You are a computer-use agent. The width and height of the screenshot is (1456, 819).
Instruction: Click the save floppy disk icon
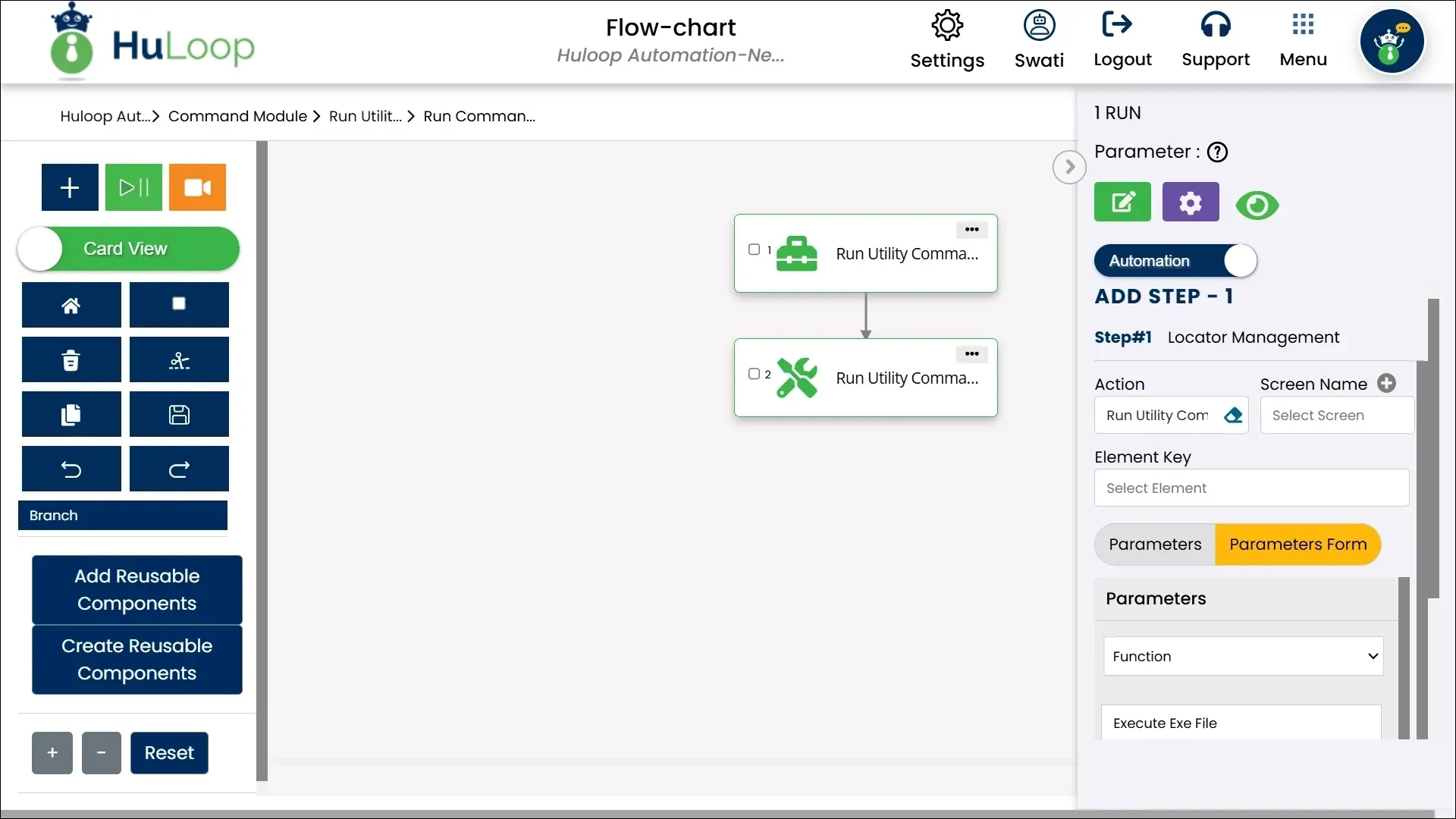[x=179, y=415]
